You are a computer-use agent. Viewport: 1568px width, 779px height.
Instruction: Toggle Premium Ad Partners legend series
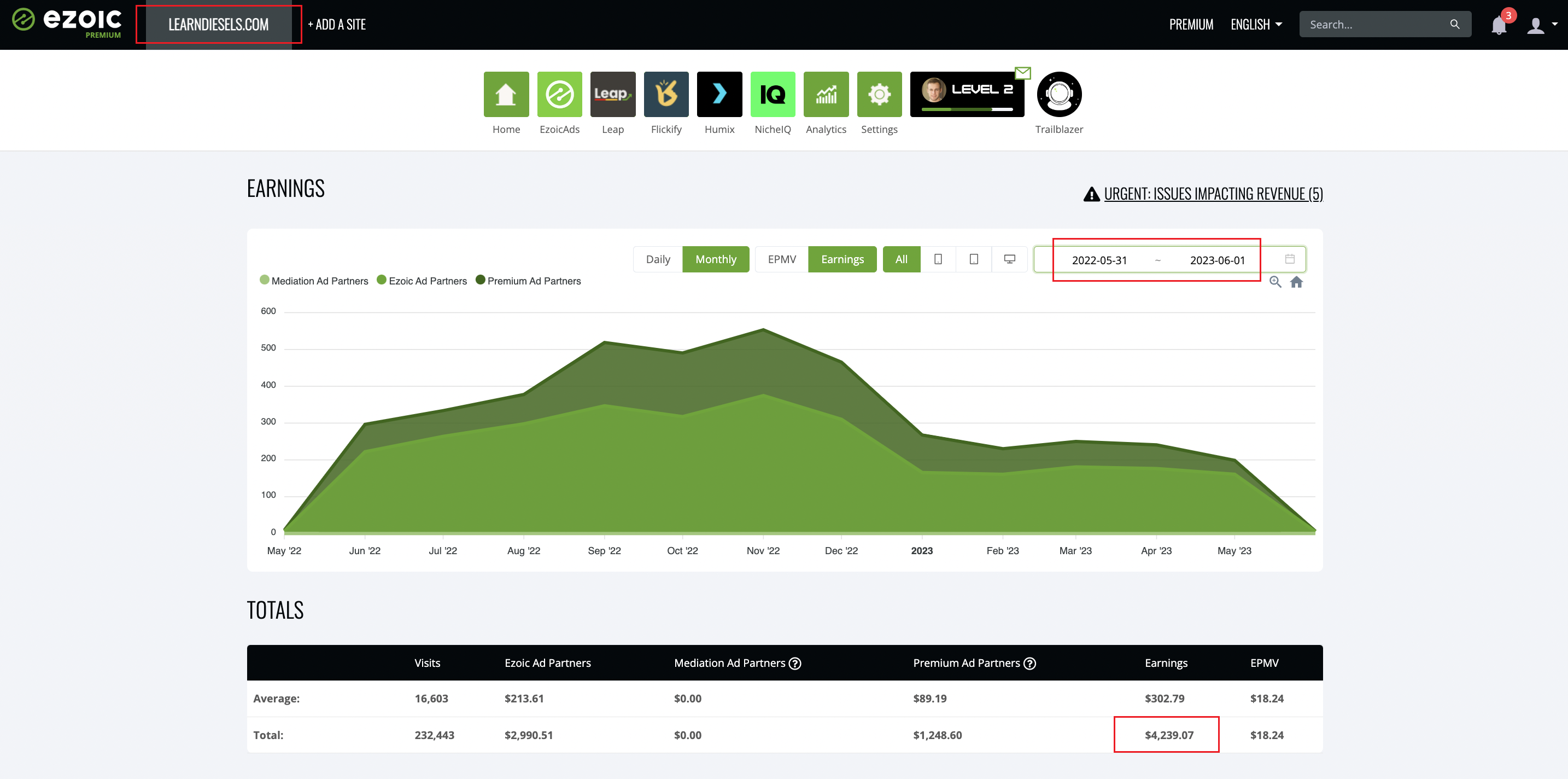528,281
